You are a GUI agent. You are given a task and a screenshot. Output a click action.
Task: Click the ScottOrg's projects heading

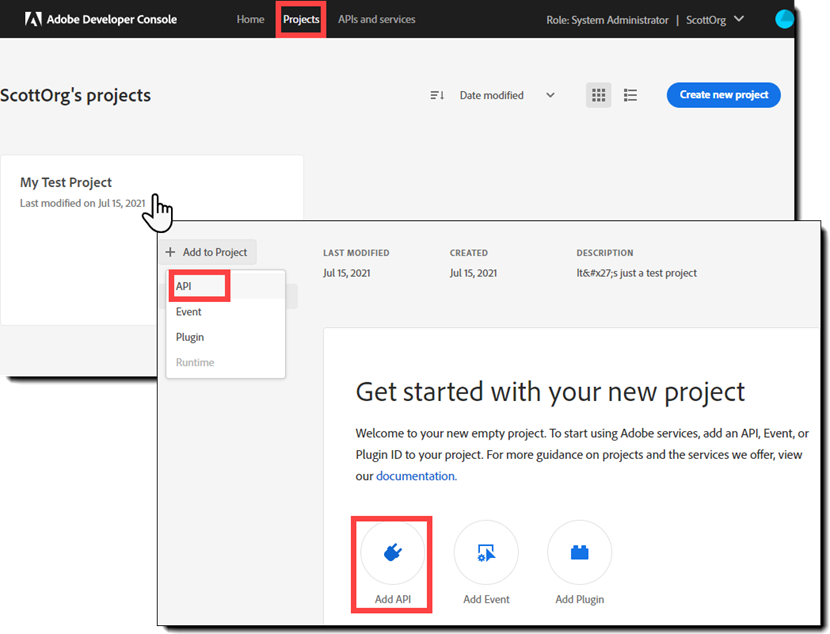pyautogui.click(x=75, y=95)
